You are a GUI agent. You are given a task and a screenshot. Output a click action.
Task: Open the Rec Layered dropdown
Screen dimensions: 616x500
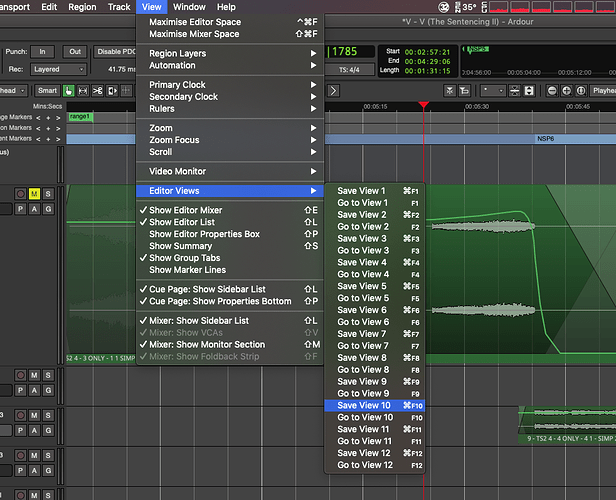click(x=60, y=69)
